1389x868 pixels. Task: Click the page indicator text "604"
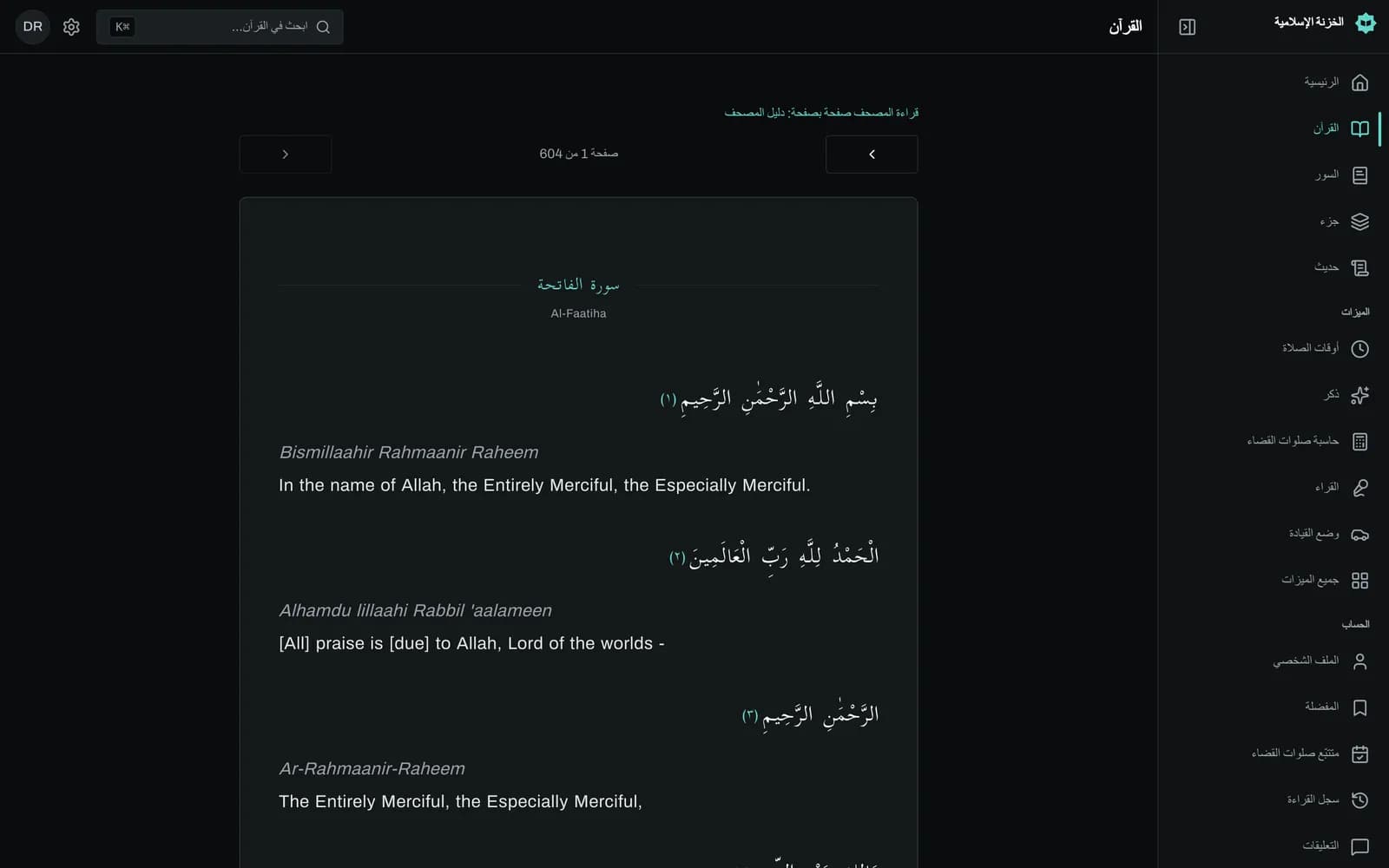click(550, 154)
